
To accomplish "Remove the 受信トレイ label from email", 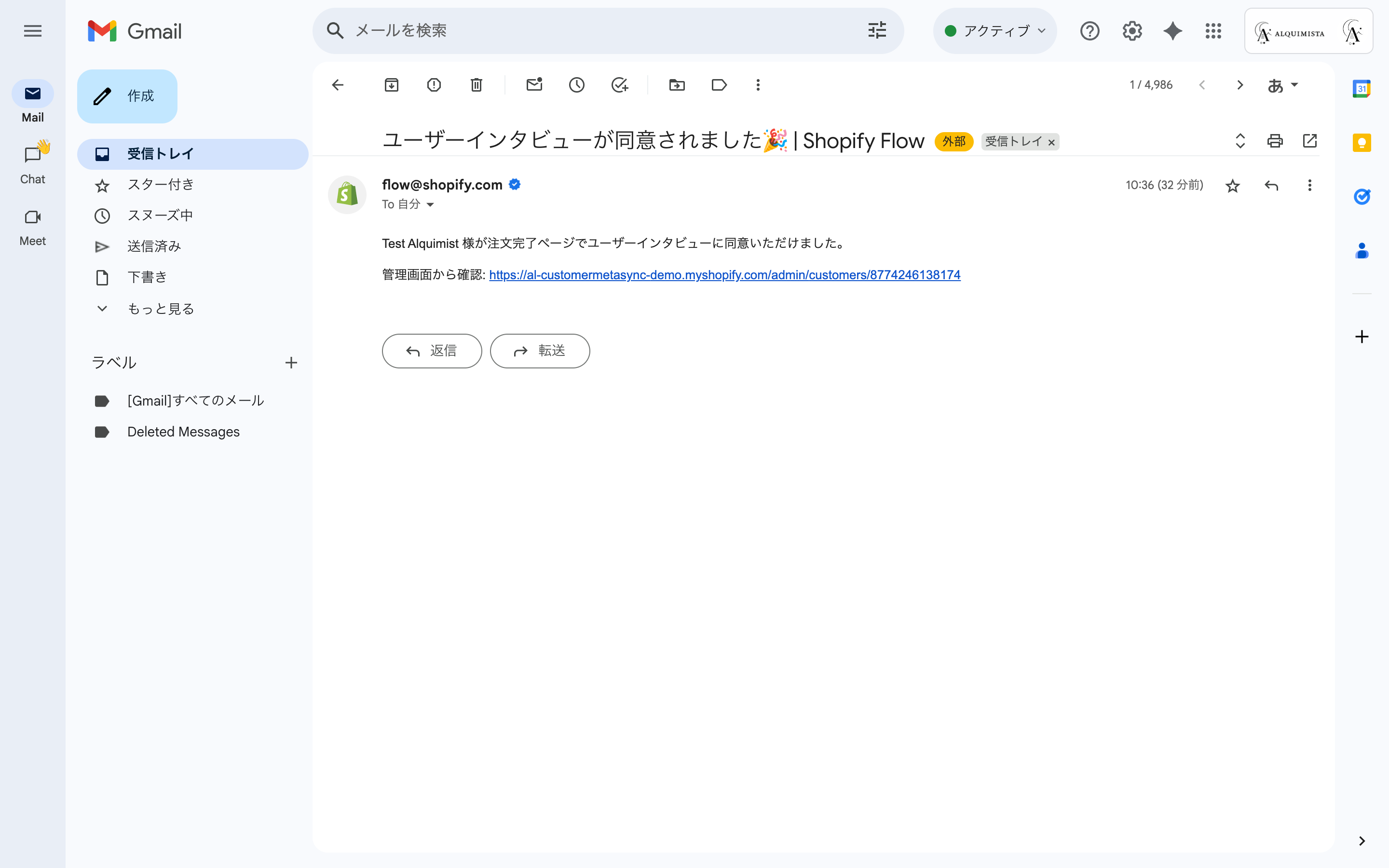I will tap(1051, 142).
